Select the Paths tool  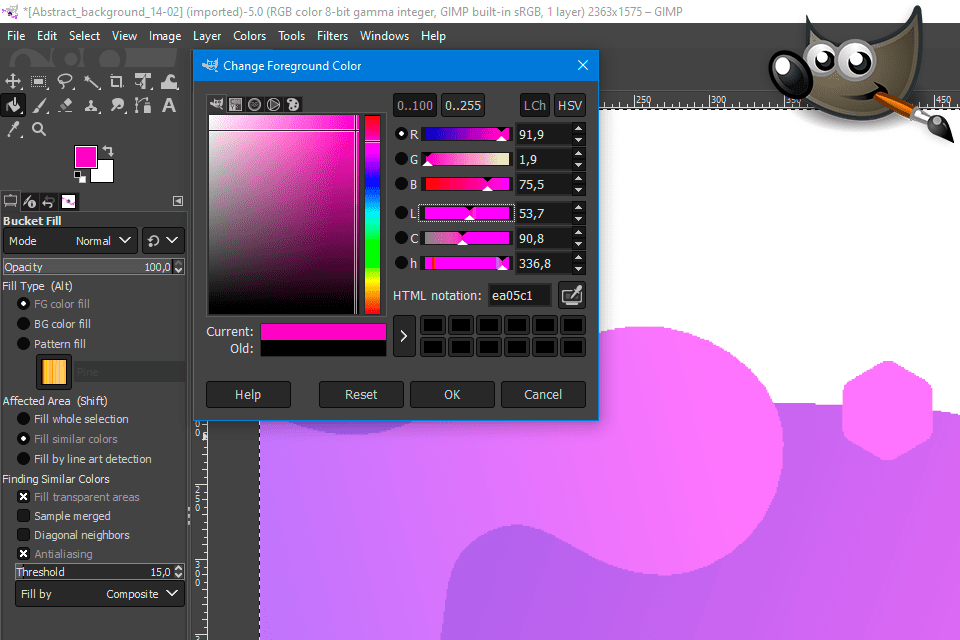click(143, 105)
